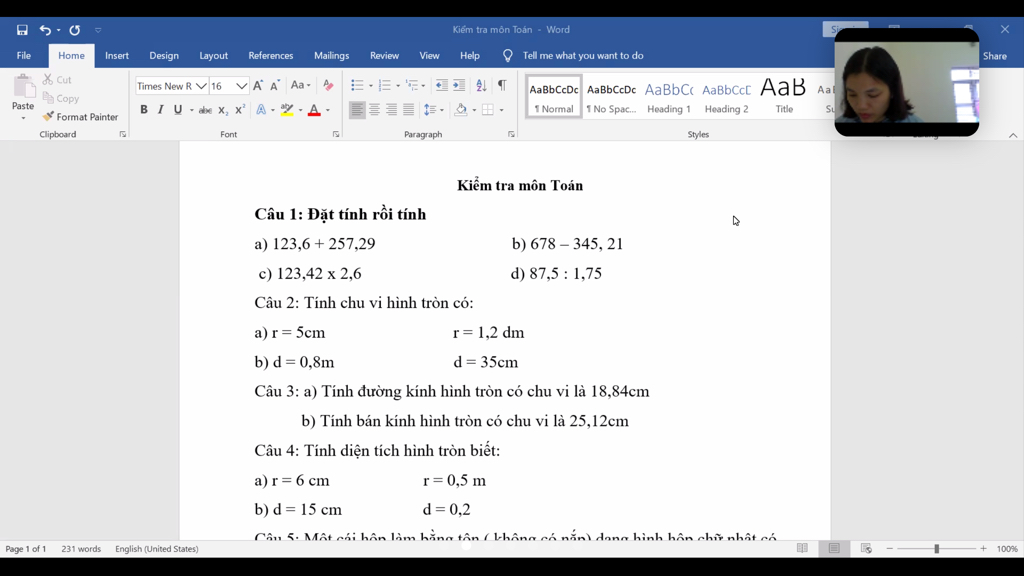1024x576 pixels.
Task: Switch to the Insert tab
Action: [x=117, y=56]
